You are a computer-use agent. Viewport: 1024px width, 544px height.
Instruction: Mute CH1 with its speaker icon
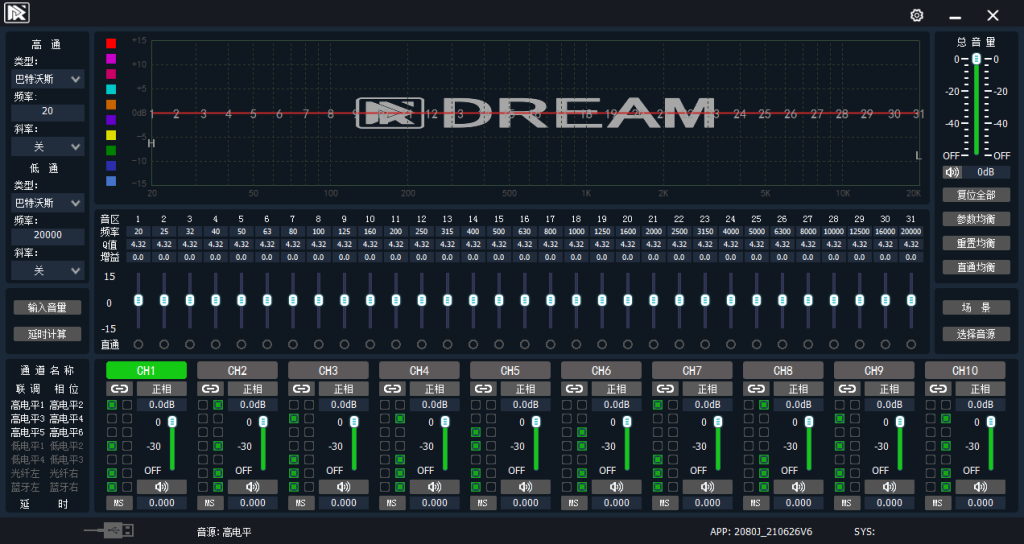click(x=161, y=487)
